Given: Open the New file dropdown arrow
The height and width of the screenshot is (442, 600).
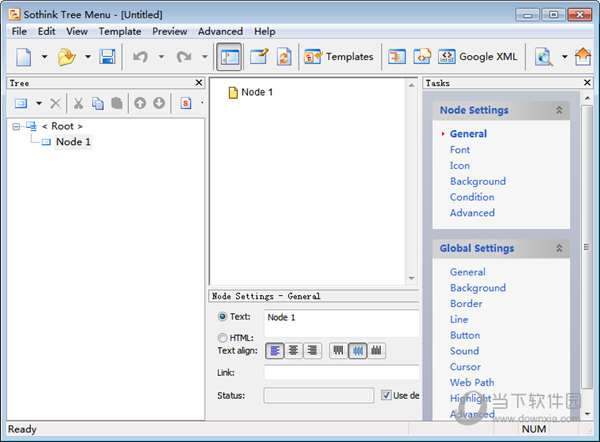Looking at the screenshot, I should point(44,57).
